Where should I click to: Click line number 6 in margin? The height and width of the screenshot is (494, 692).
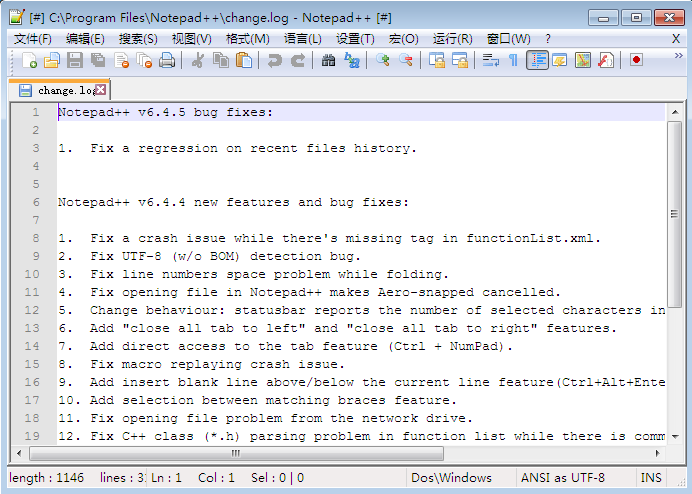coord(36,202)
